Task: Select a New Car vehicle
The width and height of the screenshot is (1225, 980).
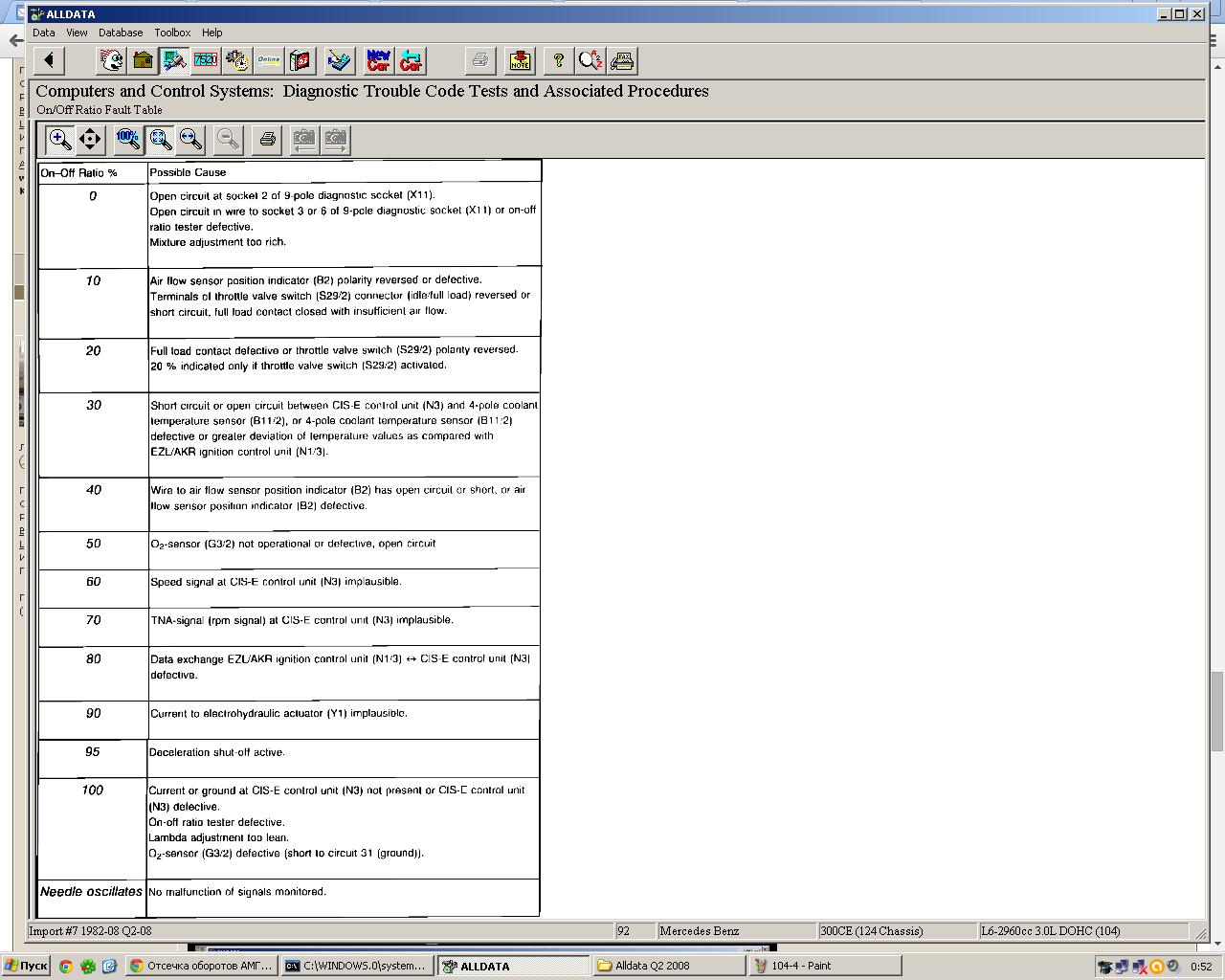Action: click(x=379, y=60)
